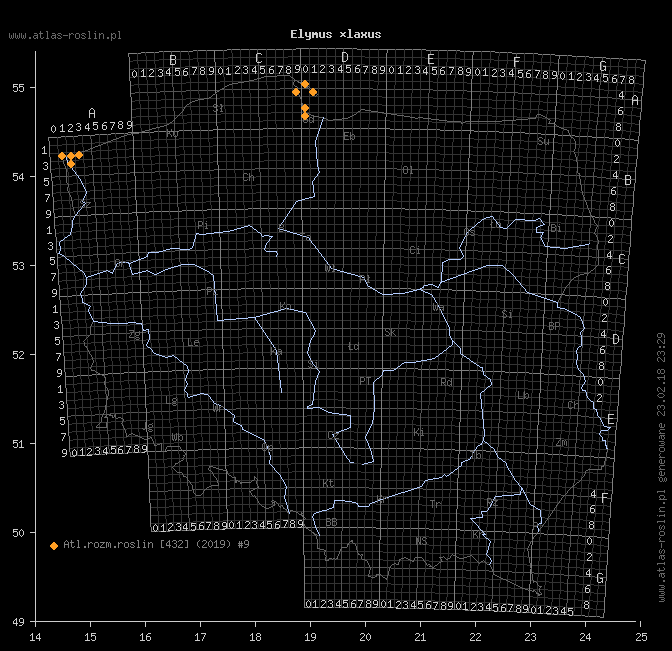Viewport: 672px width, 651px height.
Task: Click latitude label '51' on left axis
Action: (x=18, y=444)
